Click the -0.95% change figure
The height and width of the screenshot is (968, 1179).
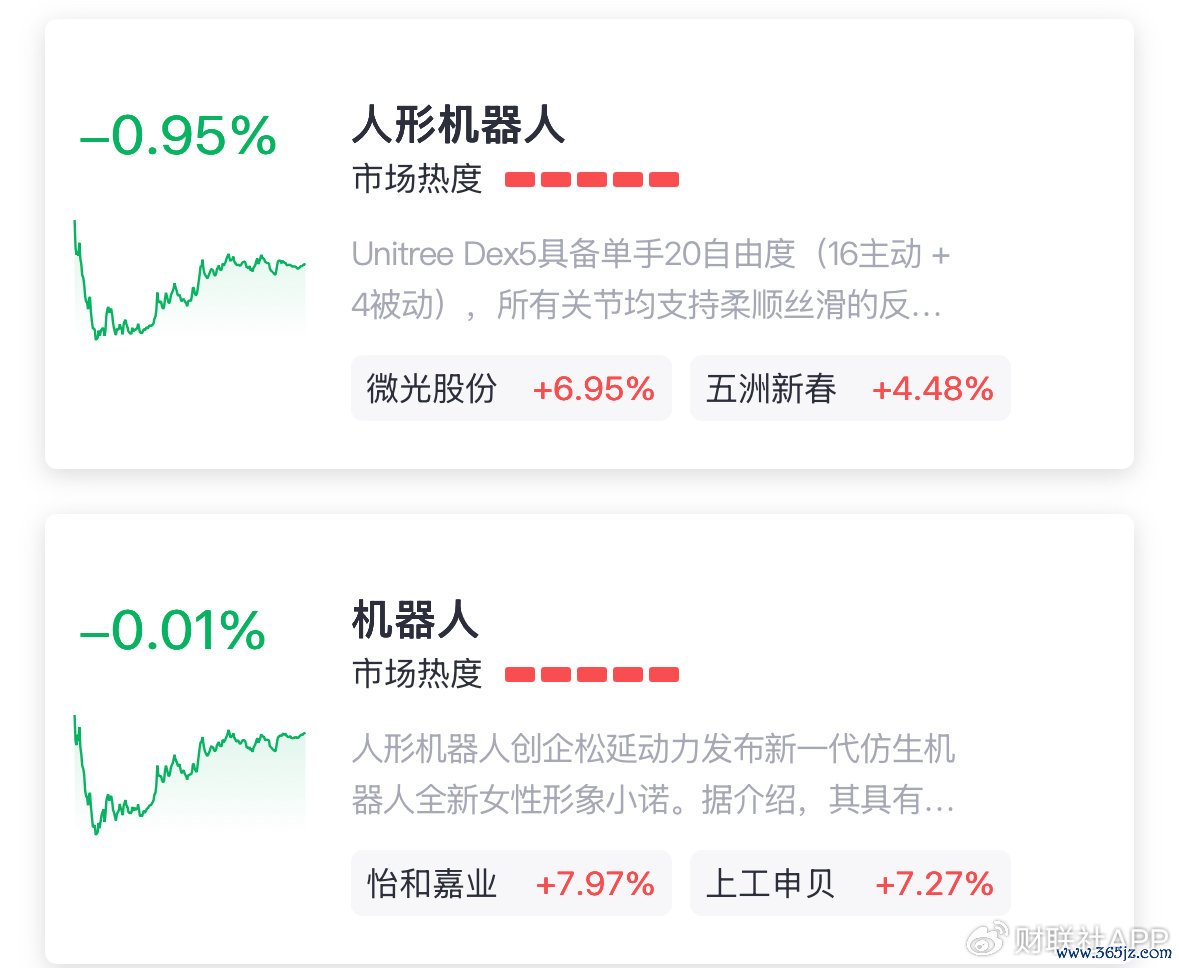click(178, 136)
